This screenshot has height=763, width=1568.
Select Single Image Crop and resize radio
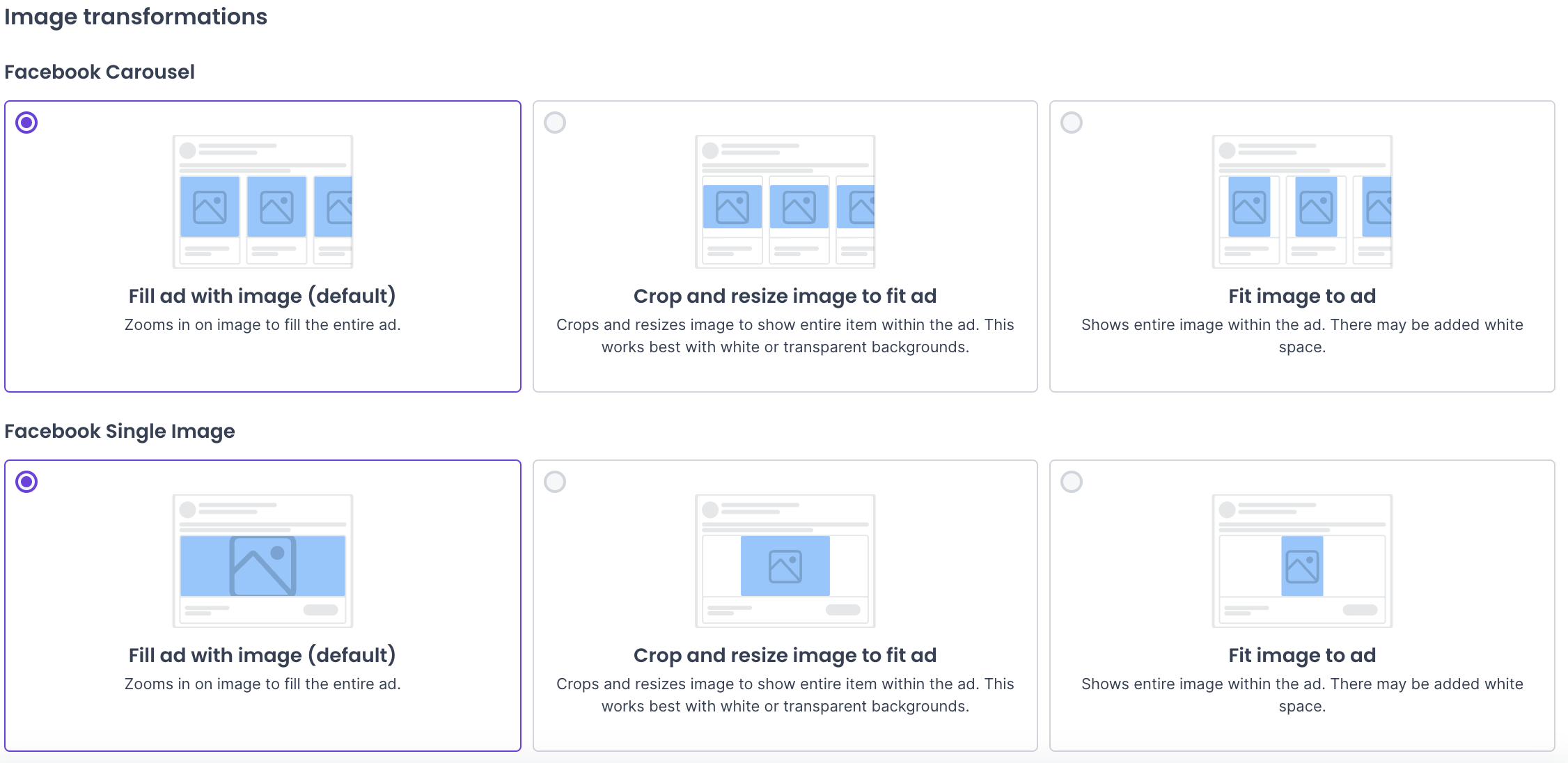[x=555, y=482]
